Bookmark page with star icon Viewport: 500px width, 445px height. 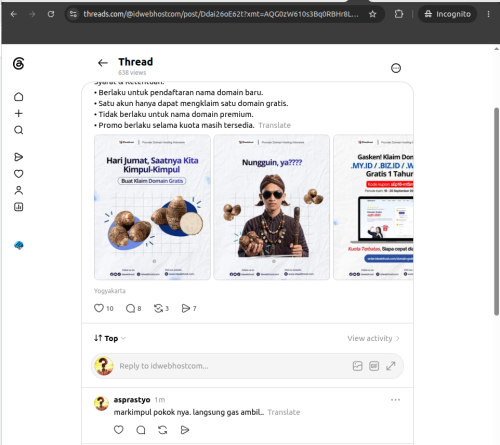coord(372,14)
